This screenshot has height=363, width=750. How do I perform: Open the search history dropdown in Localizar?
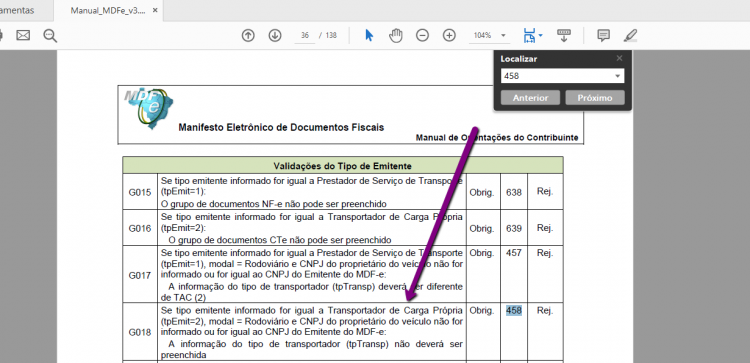pos(618,76)
